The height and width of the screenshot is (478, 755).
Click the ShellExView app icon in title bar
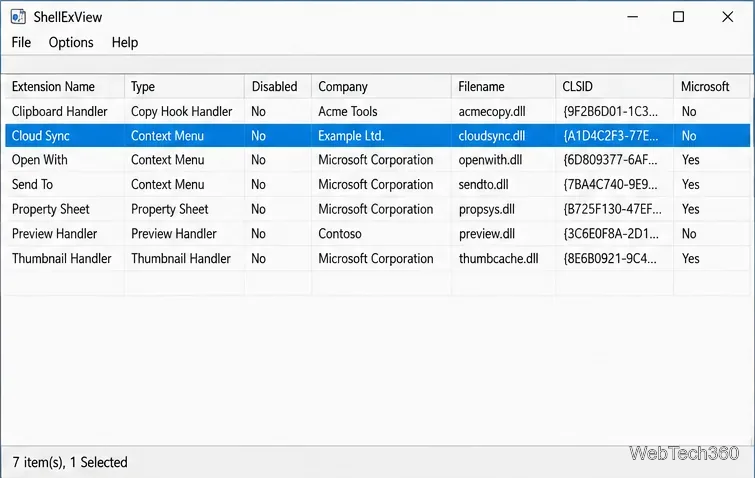tap(18, 17)
